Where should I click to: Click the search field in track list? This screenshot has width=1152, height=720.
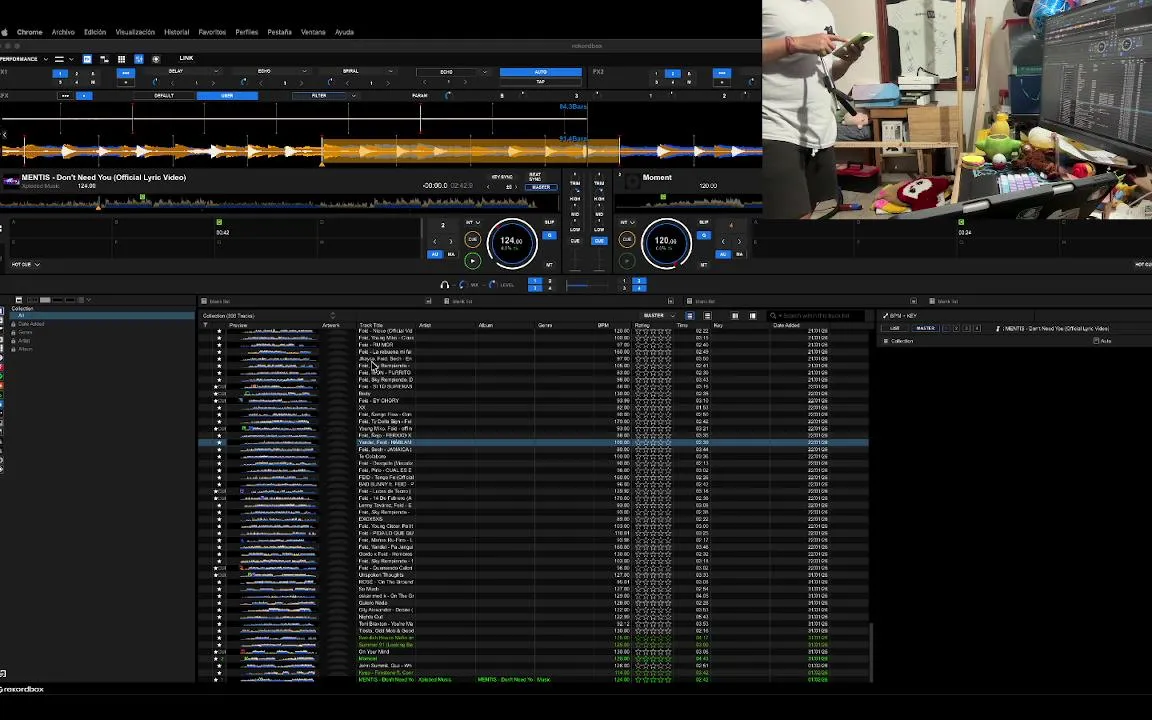(816, 315)
